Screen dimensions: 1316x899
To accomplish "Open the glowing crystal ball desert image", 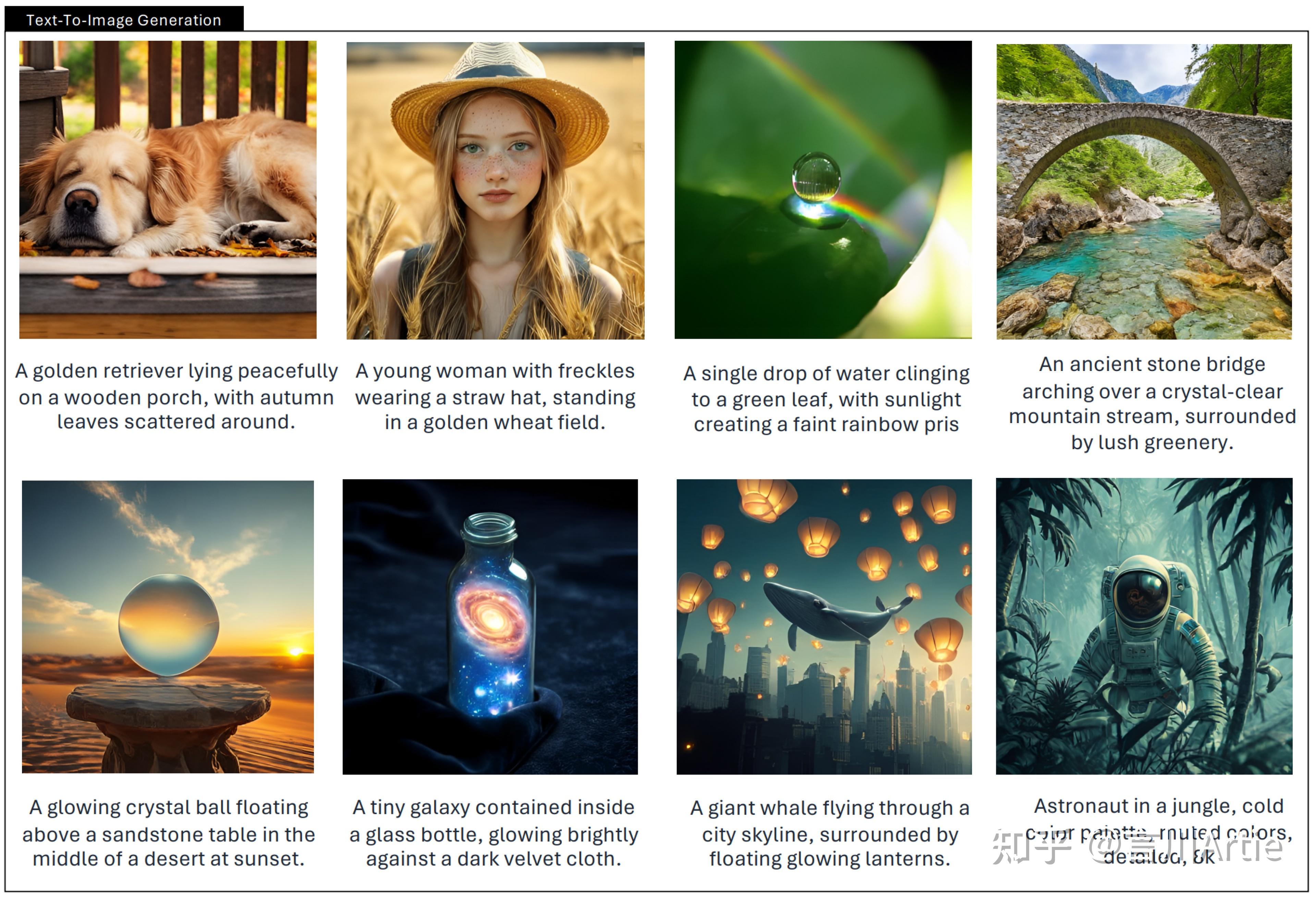I will [x=168, y=626].
